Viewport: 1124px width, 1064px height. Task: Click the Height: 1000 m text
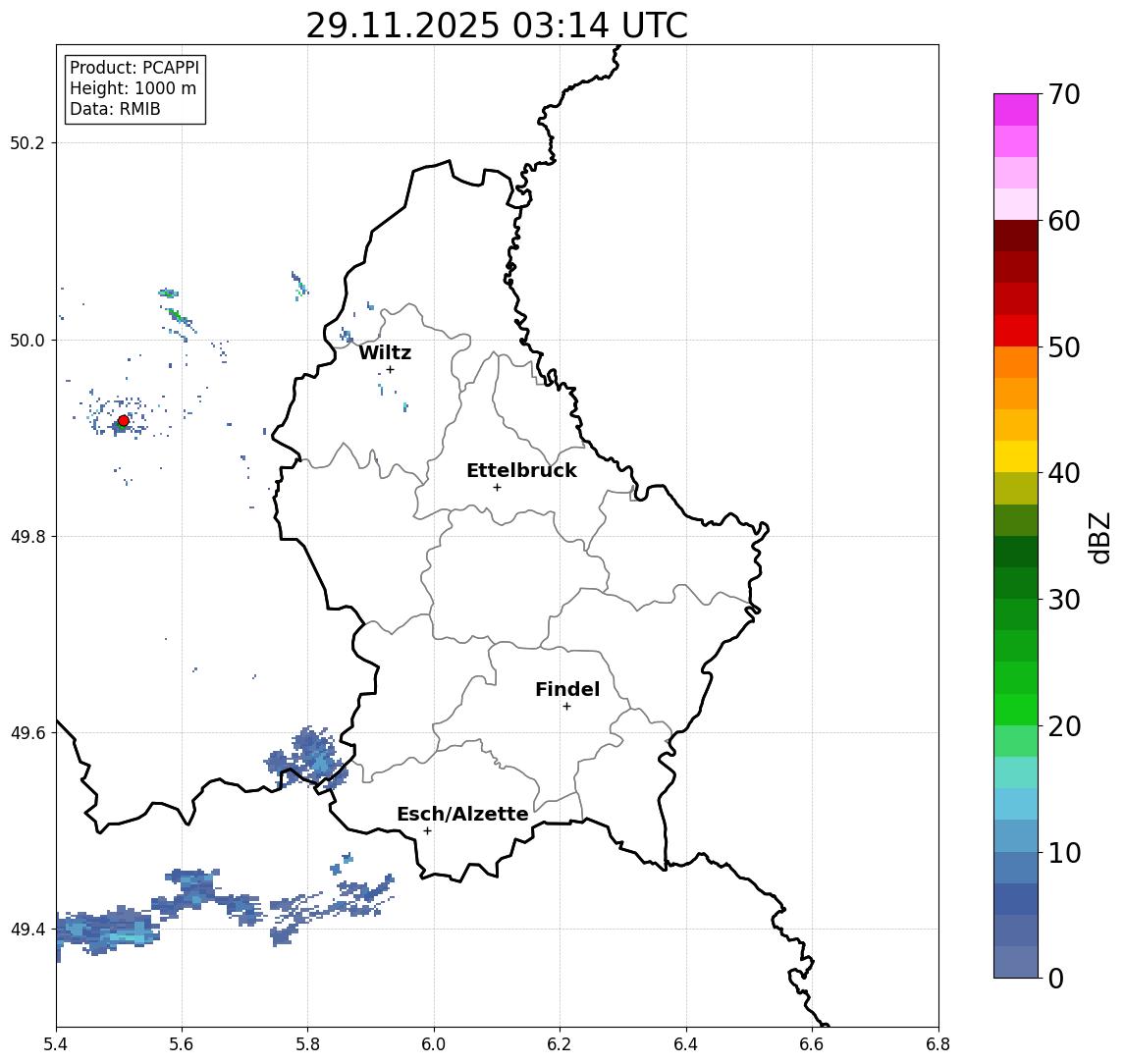tap(133, 88)
